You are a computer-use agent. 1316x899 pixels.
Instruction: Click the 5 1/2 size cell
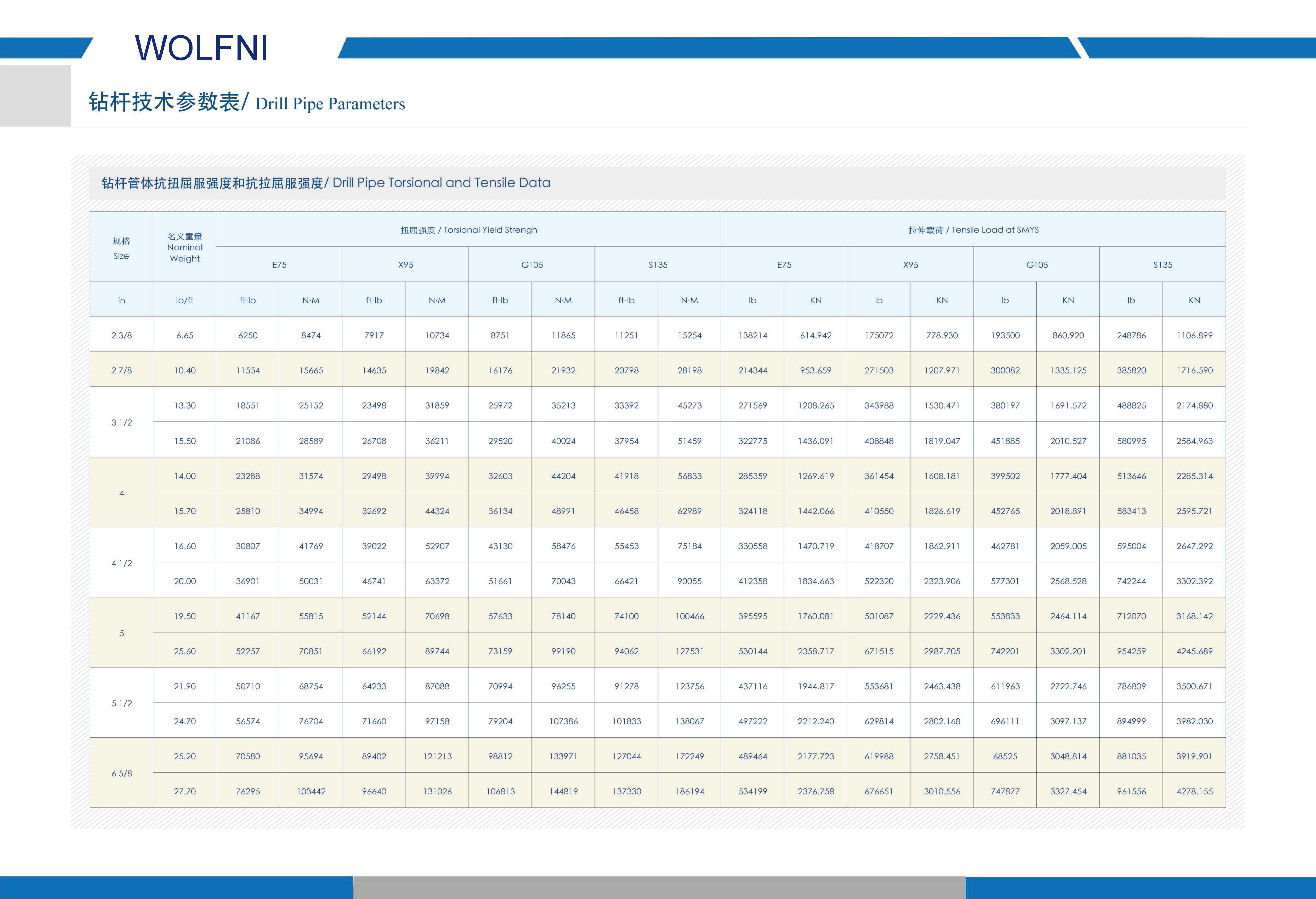121,703
